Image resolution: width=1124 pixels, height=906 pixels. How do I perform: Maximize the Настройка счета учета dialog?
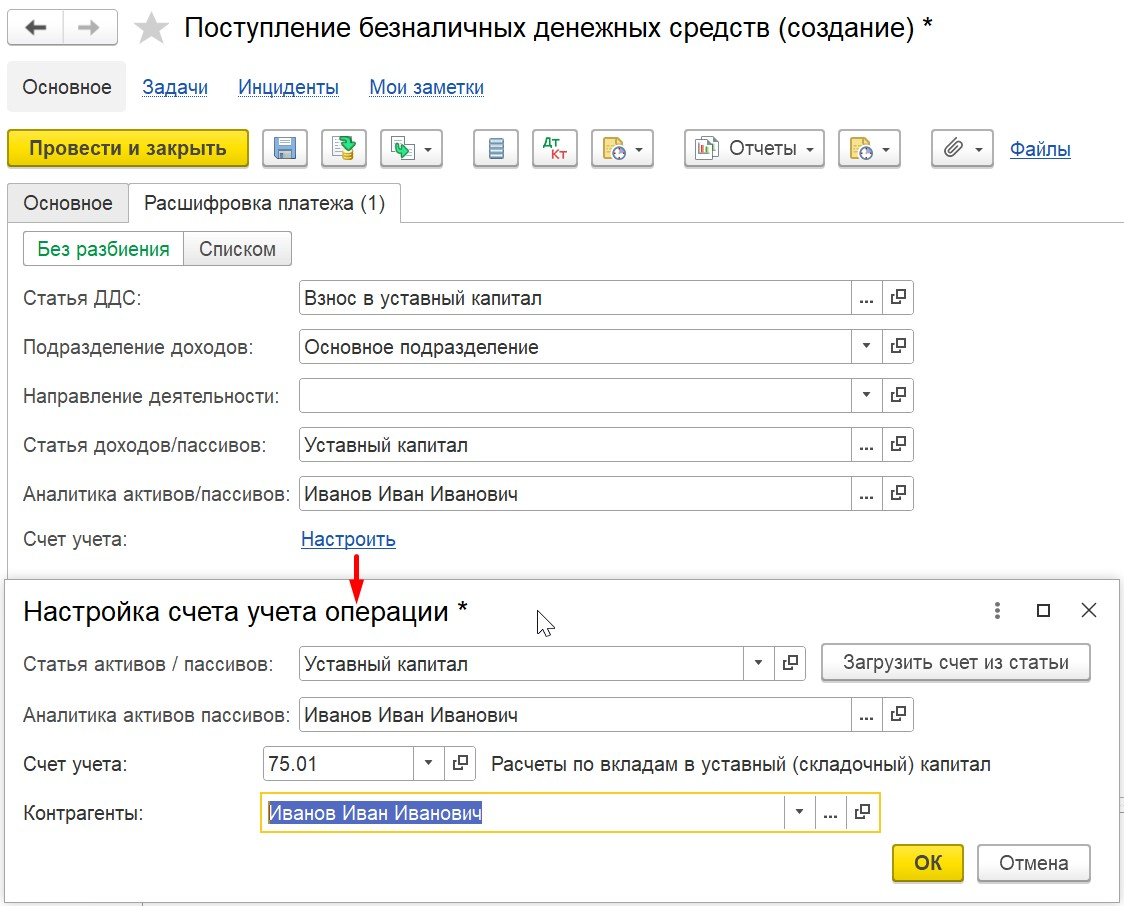click(x=1044, y=611)
